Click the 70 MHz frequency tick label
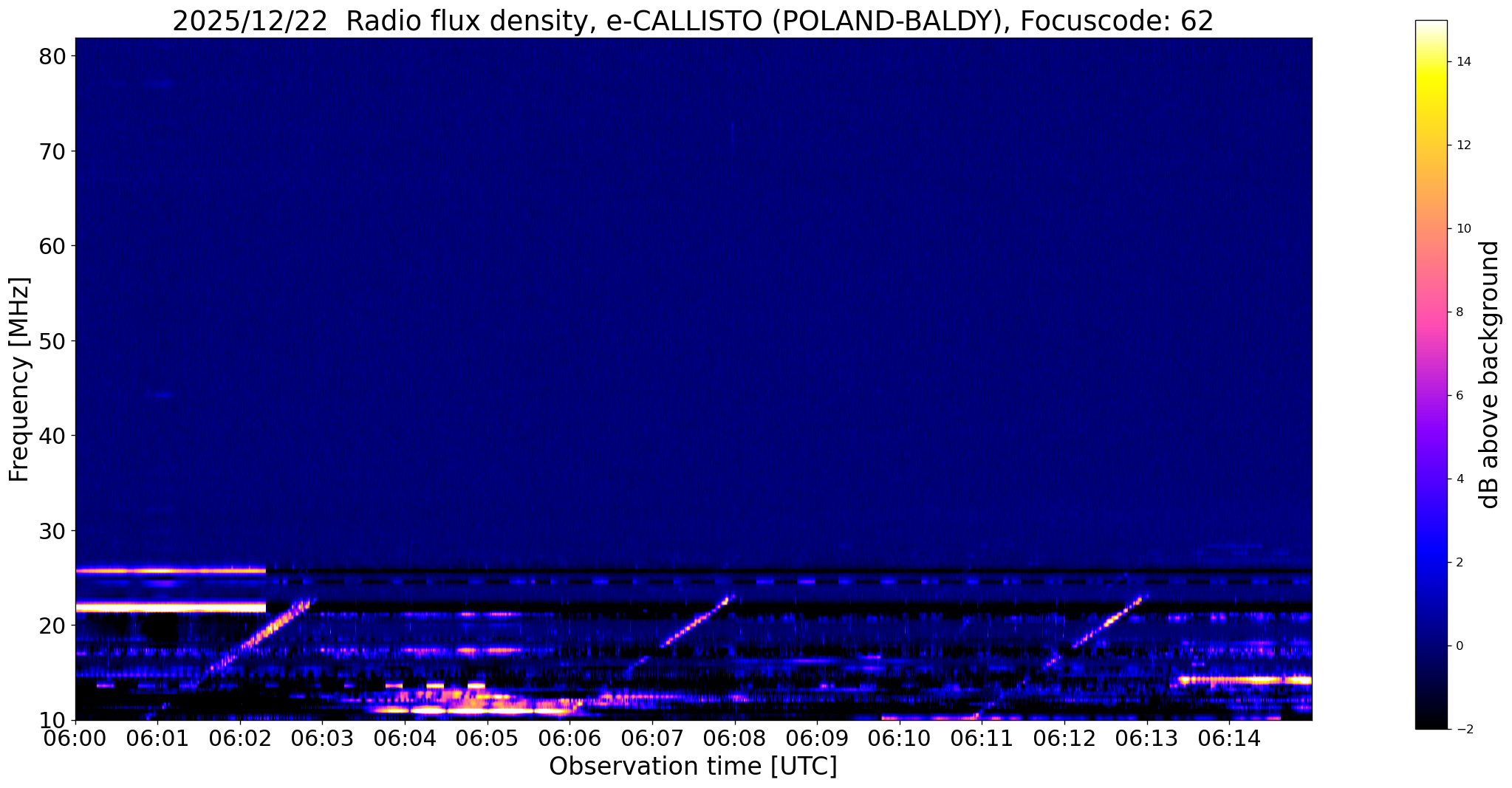The width and height of the screenshot is (1512, 788). [51, 151]
